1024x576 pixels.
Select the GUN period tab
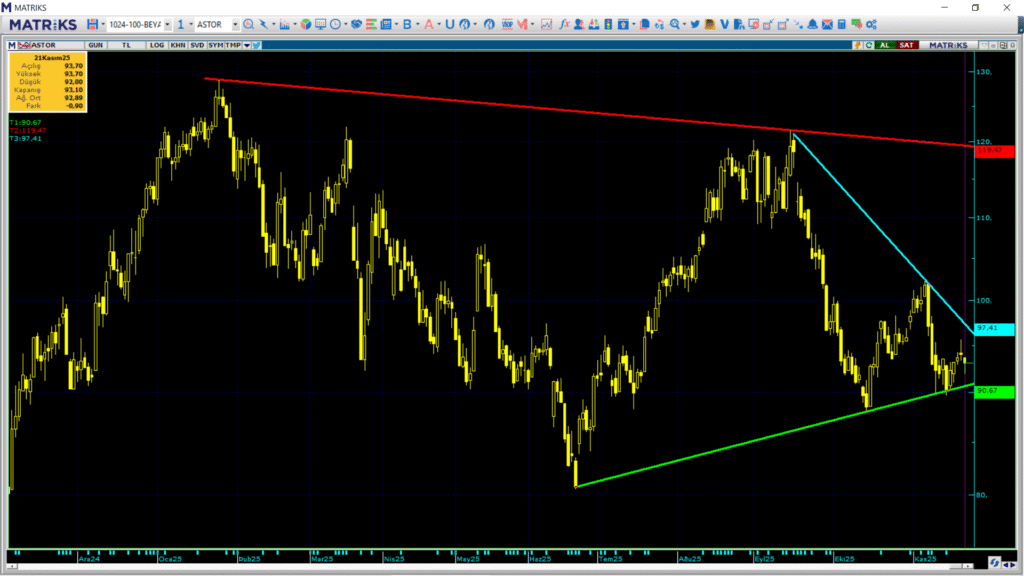point(97,45)
